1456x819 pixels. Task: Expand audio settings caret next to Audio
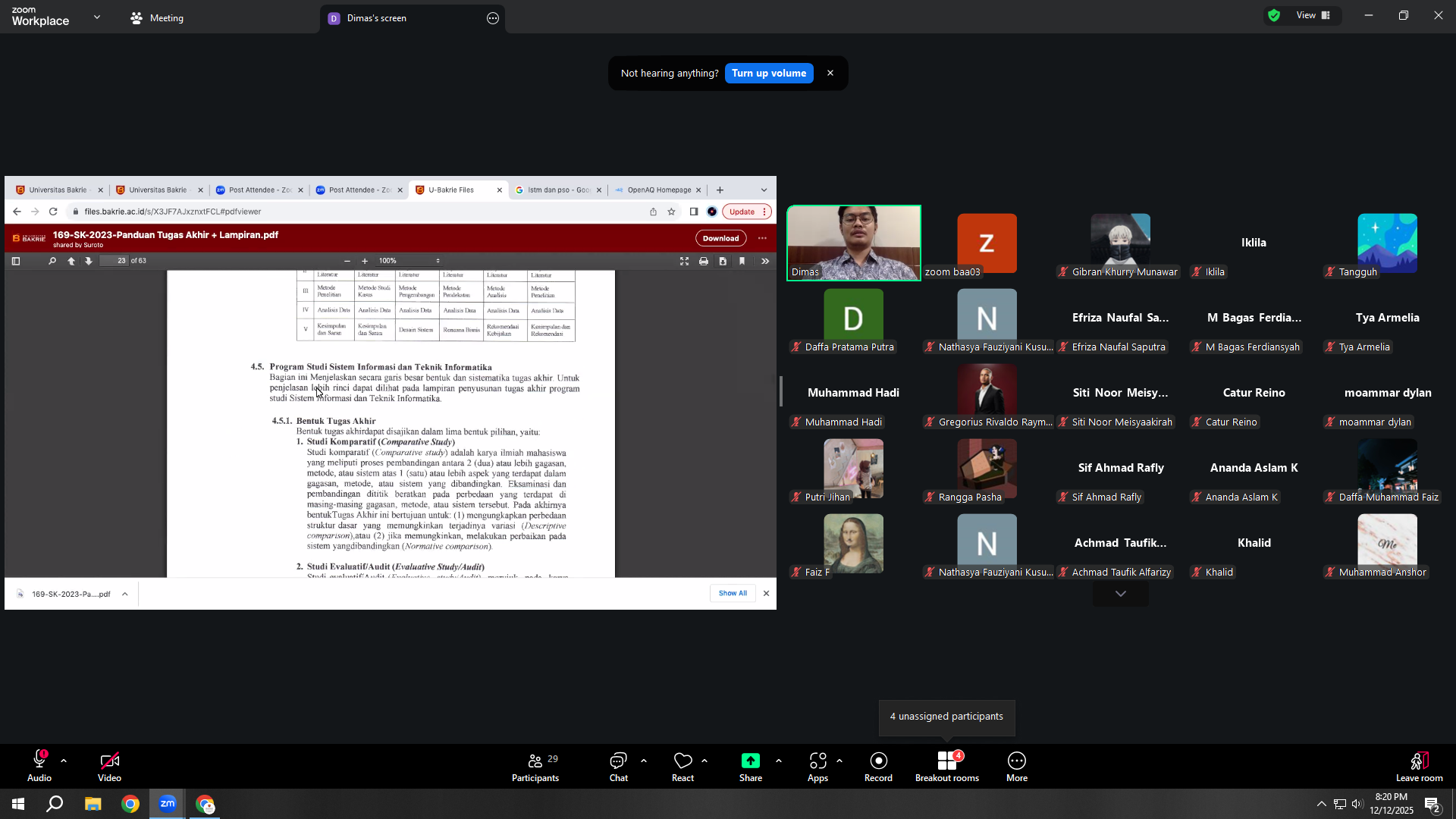64,761
